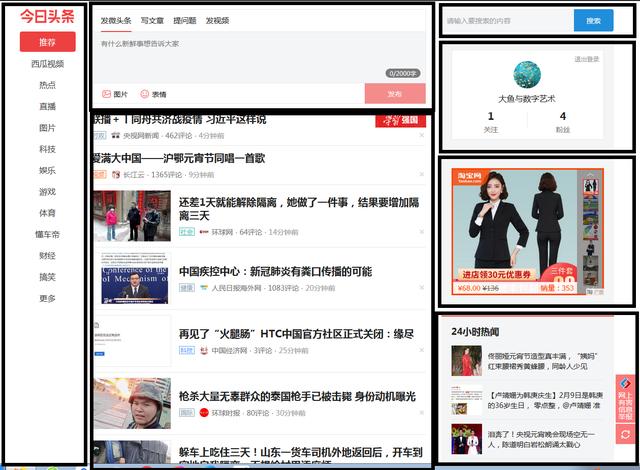This screenshot has width=640, height=470.
Task: Open the 直播 channel
Action: click(48, 106)
